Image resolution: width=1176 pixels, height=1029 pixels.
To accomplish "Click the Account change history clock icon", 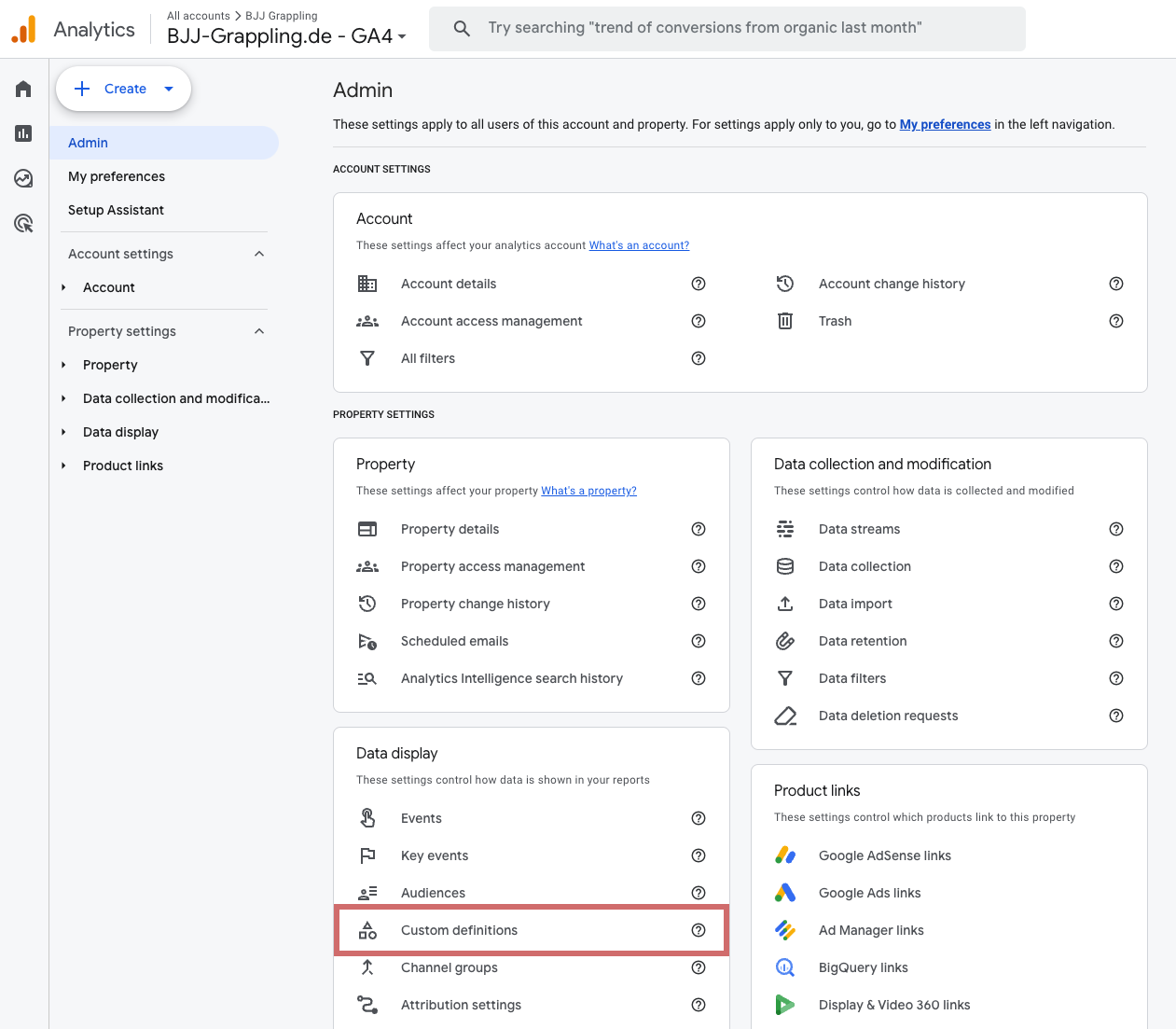I will pos(785,284).
